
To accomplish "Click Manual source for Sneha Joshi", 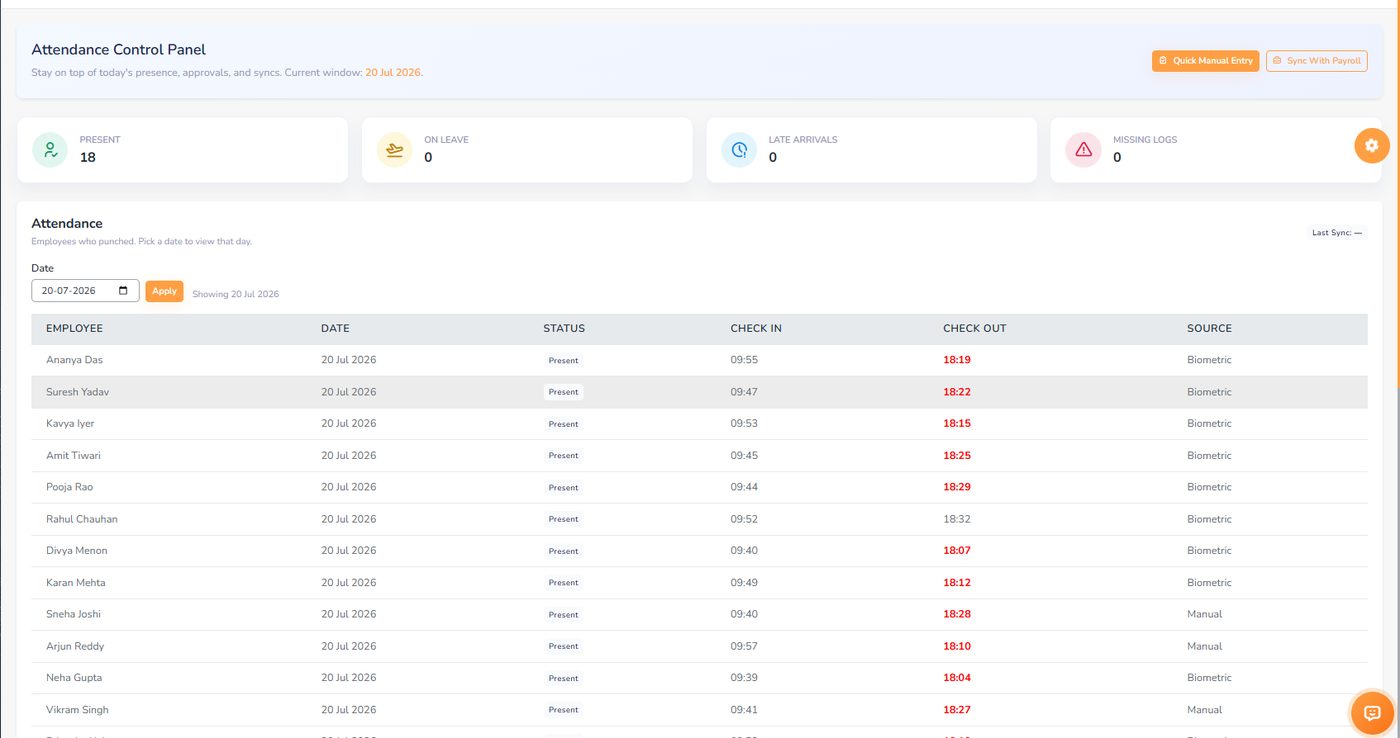I will pos(1204,614).
